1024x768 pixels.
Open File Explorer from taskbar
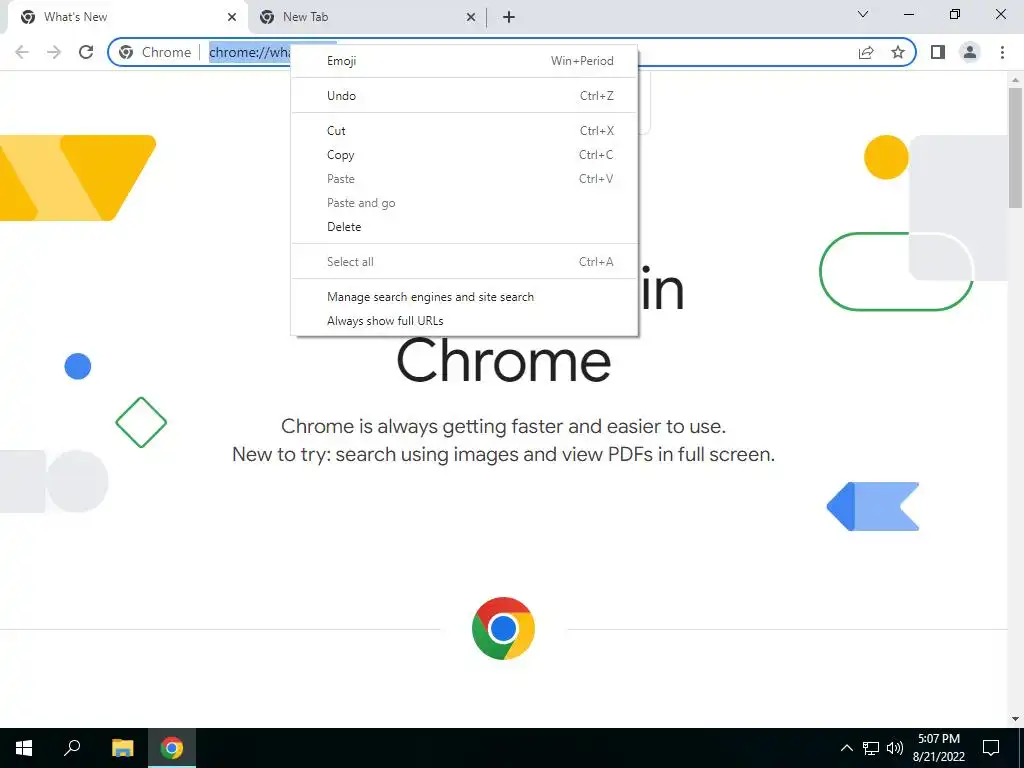122,748
